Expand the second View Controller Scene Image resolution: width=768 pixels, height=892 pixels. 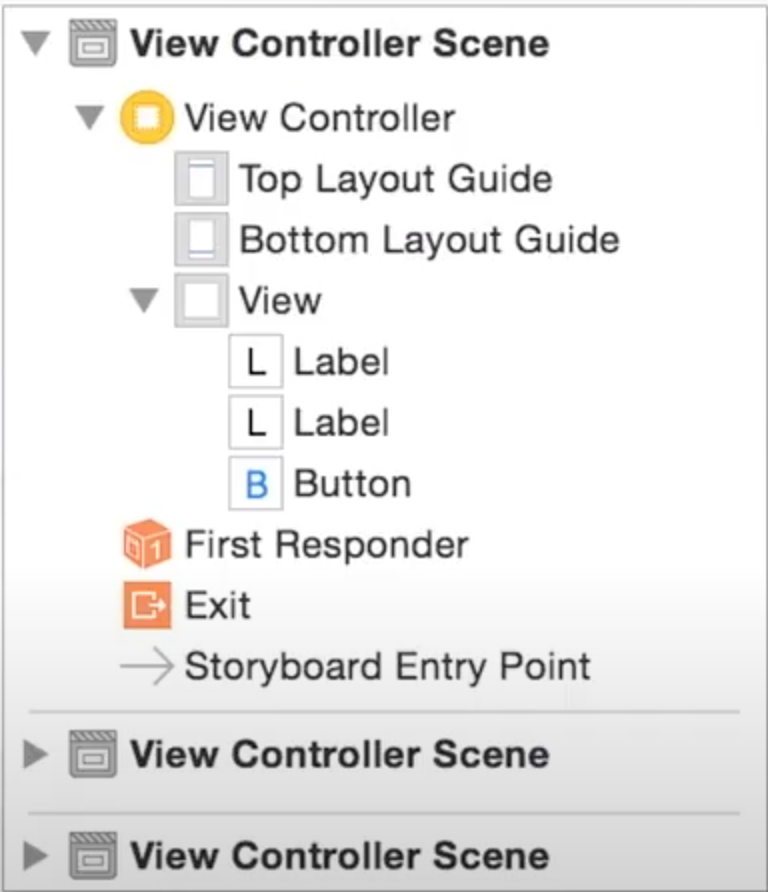click(x=36, y=754)
